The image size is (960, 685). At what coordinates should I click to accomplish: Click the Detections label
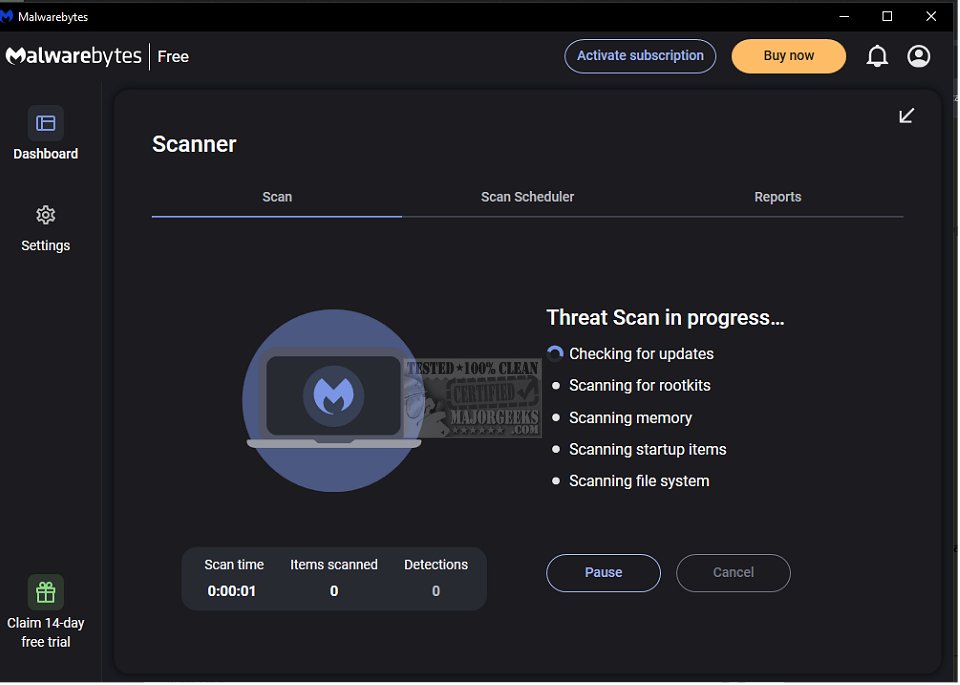click(x=435, y=564)
